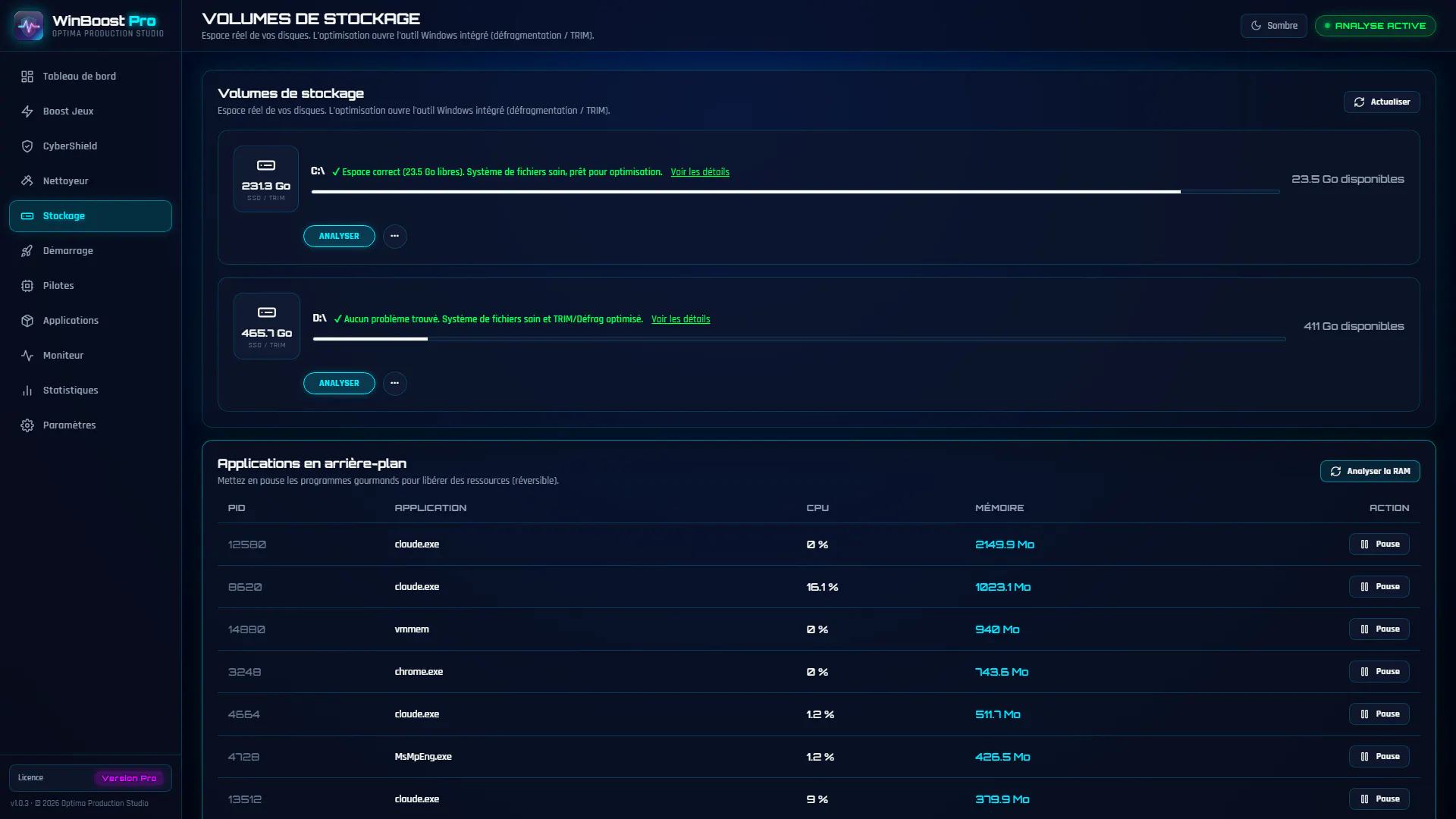This screenshot has width=1456, height=819.
Task: Click the CyberShield shield icon
Action: coord(27,146)
